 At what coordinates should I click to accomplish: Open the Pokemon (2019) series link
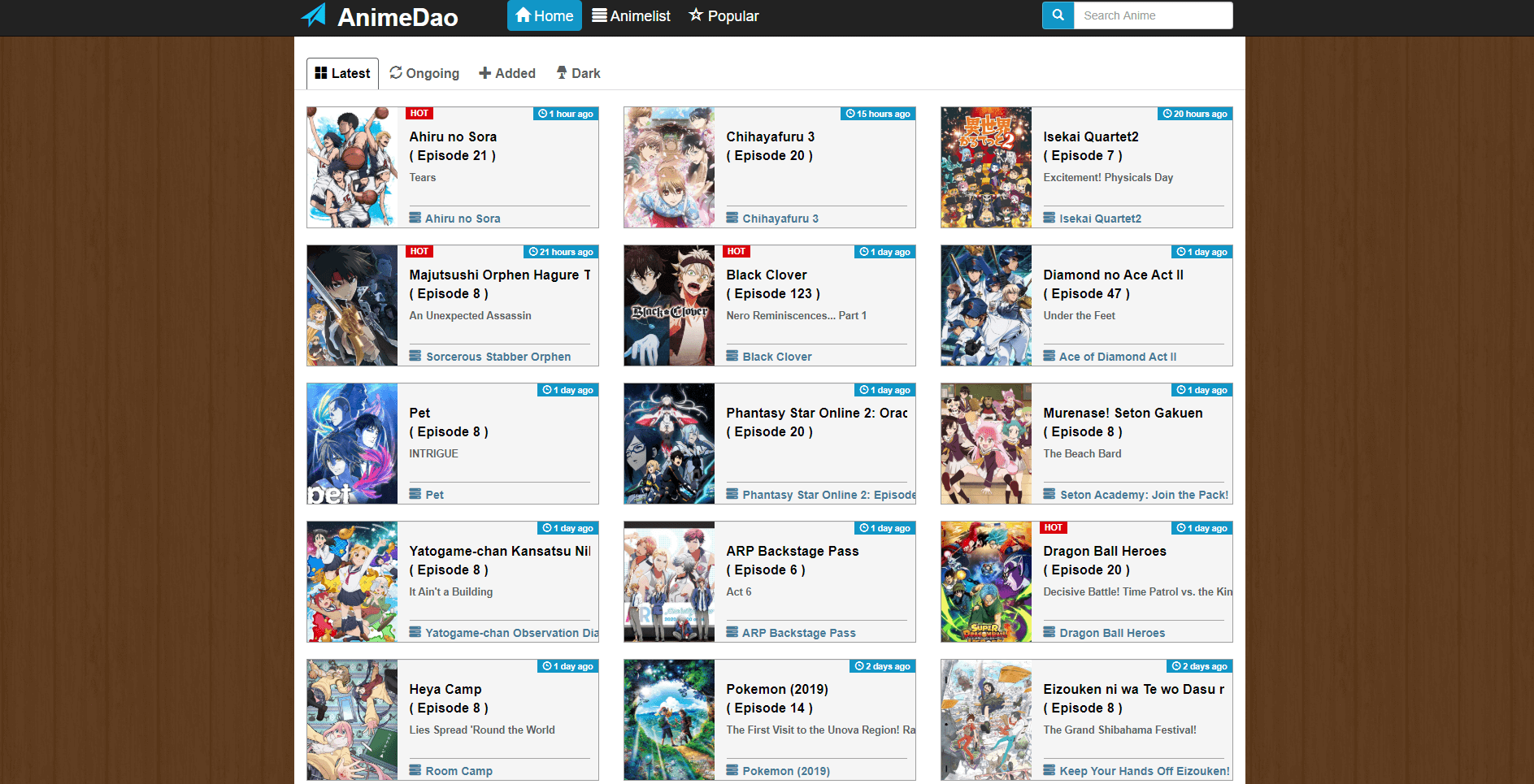pyautogui.click(x=786, y=770)
